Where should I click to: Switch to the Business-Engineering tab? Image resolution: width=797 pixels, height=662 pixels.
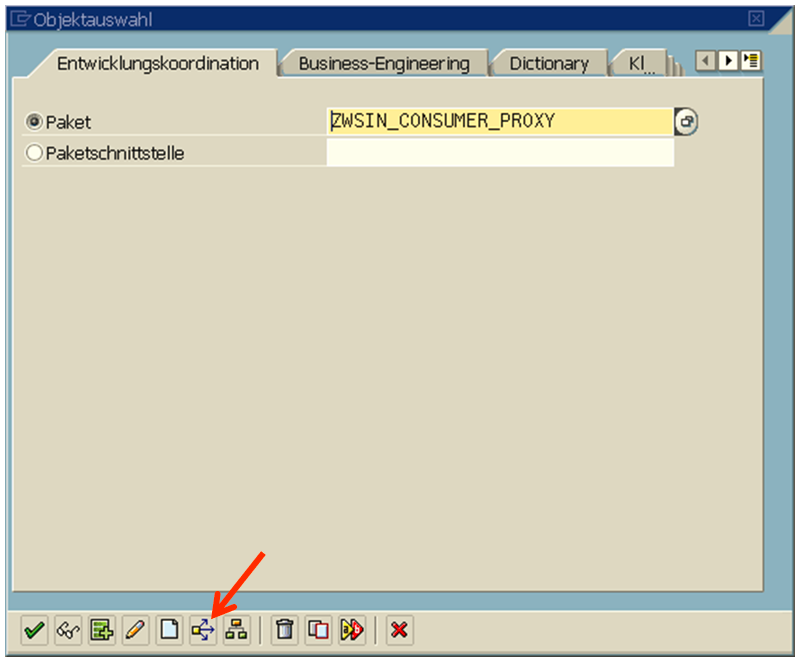[x=384, y=63]
